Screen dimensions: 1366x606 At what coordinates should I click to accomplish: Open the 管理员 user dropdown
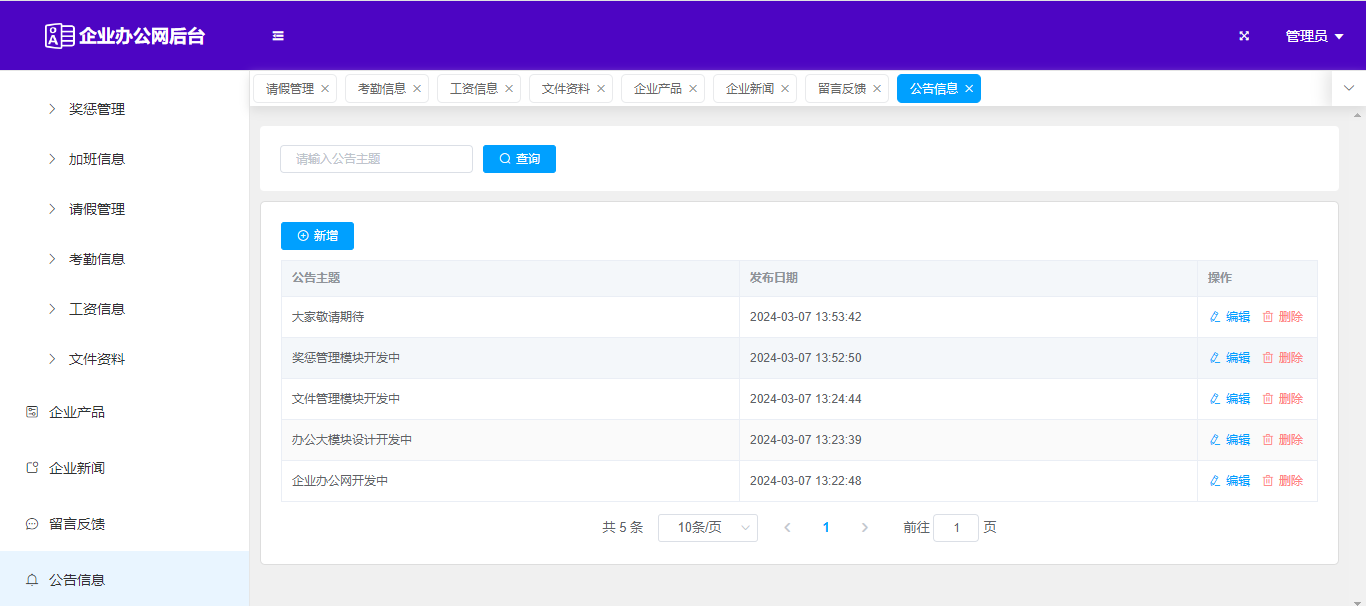(x=1313, y=36)
